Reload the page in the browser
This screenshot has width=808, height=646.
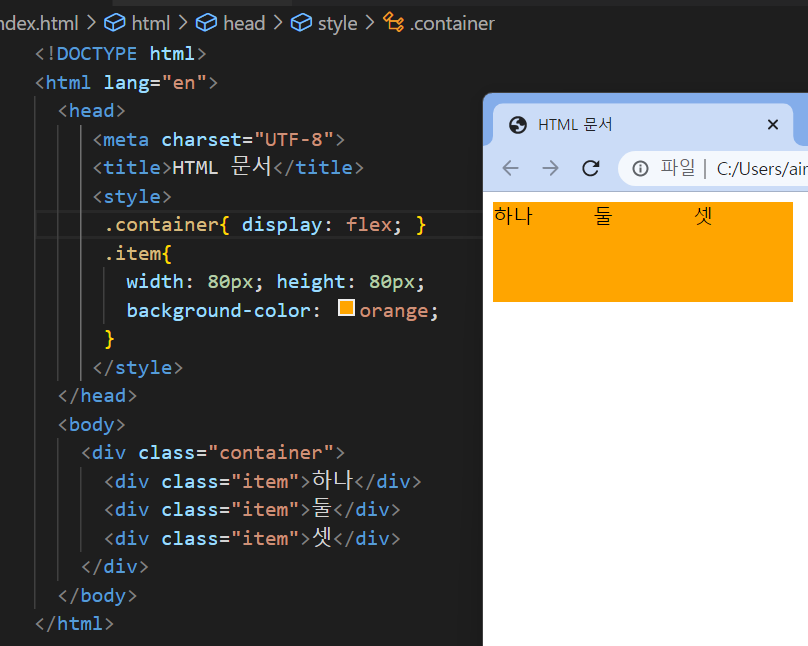click(591, 168)
